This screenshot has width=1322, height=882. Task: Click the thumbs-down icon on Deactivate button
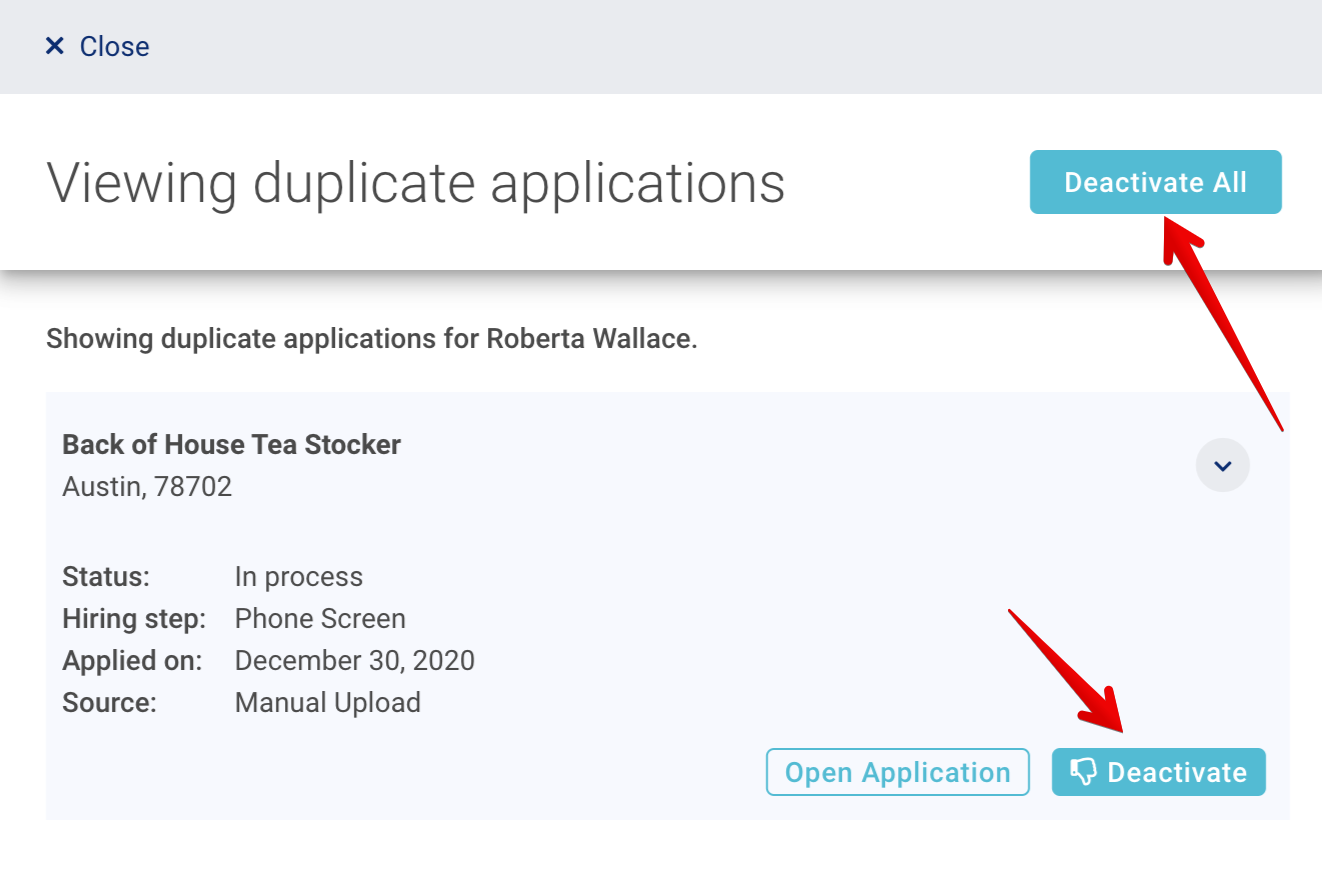click(1083, 771)
